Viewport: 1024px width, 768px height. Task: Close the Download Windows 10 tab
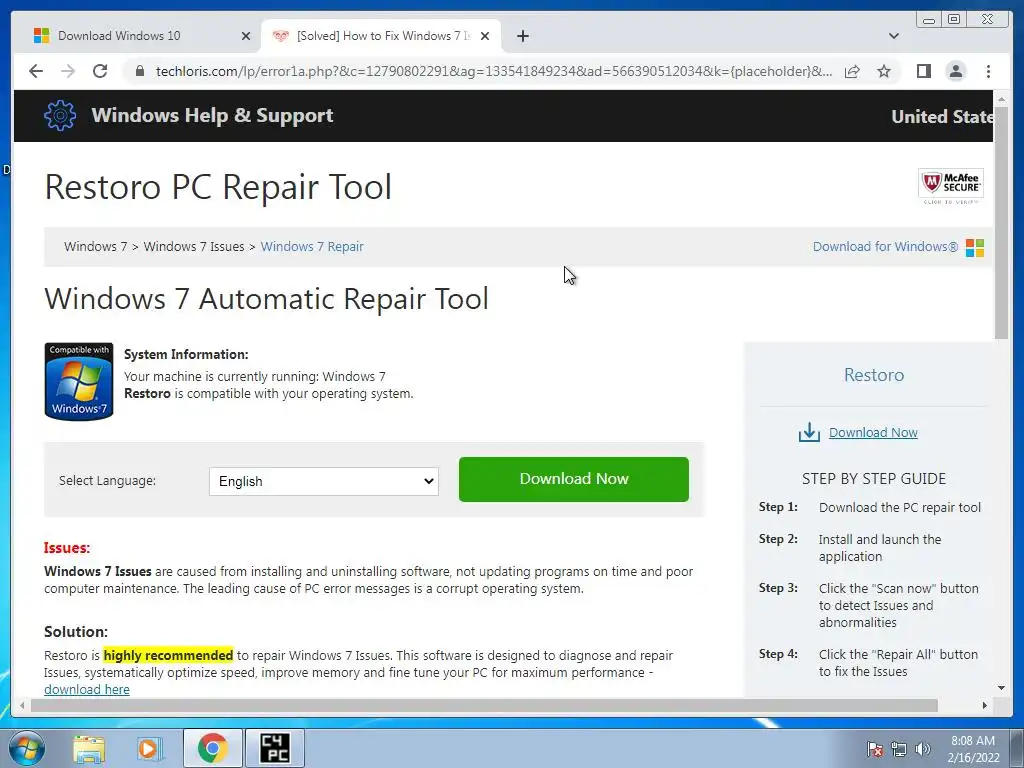246,36
